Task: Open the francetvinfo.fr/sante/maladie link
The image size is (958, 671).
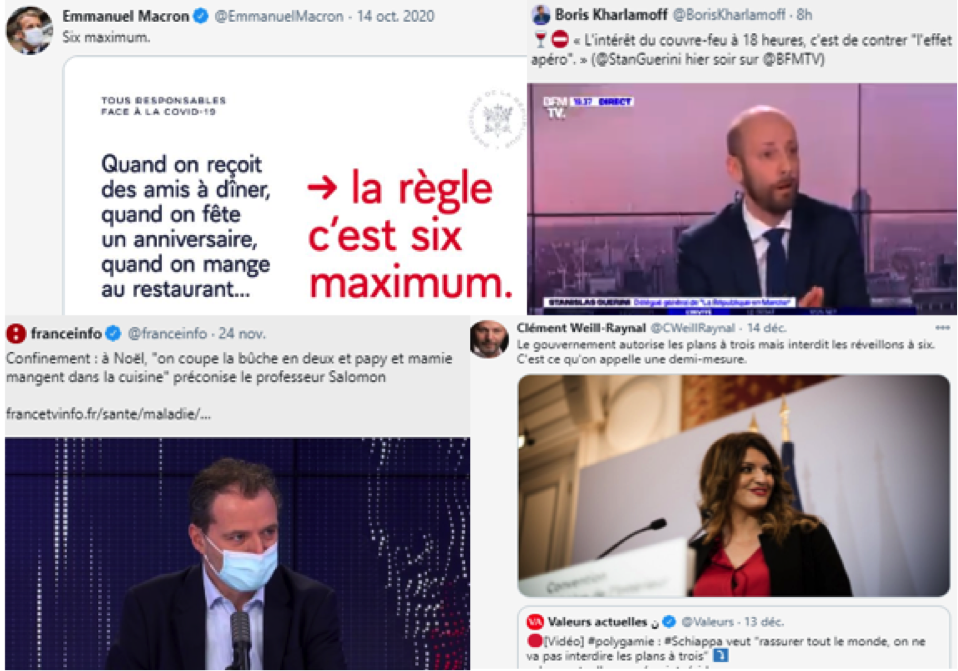Action: coord(109,414)
